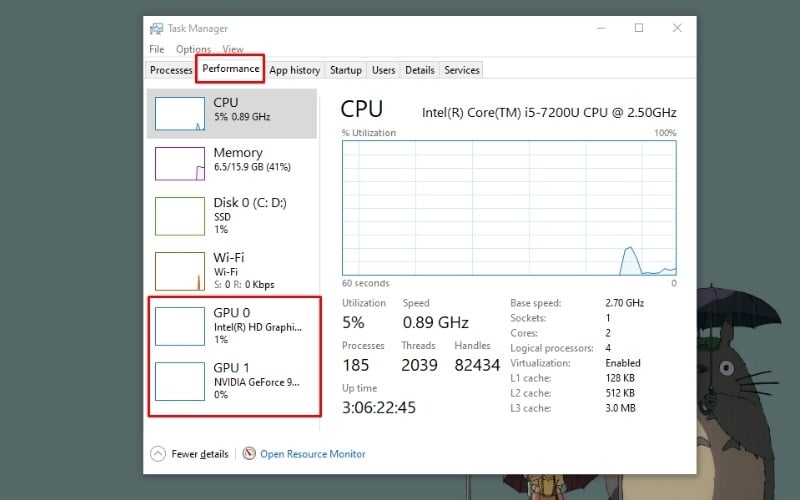Screen dimensions: 800x500
Task: Switch to the Services tab
Action: [462, 70]
